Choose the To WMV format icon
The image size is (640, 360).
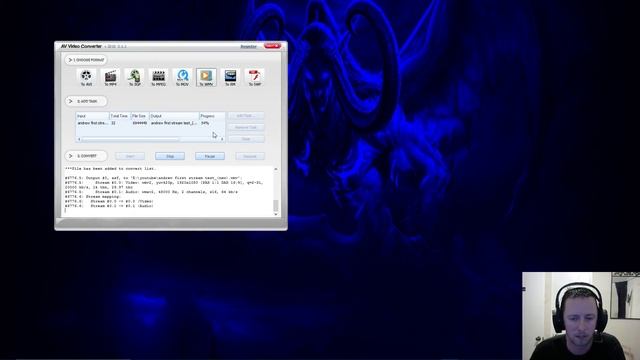206,78
